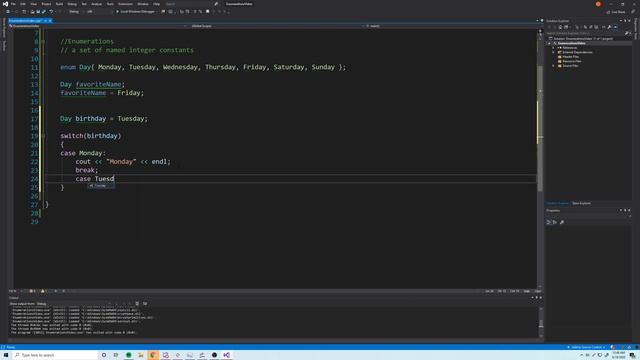Click the Task View taskbar icon
640x360 pixels.
[x=116, y=355]
